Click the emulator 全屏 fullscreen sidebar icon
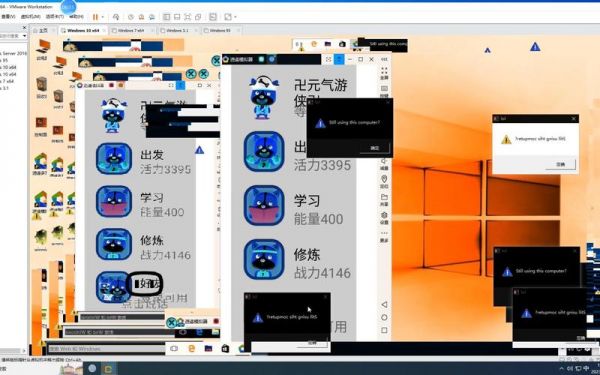Viewport: 600px width, 375px height. [384, 73]
